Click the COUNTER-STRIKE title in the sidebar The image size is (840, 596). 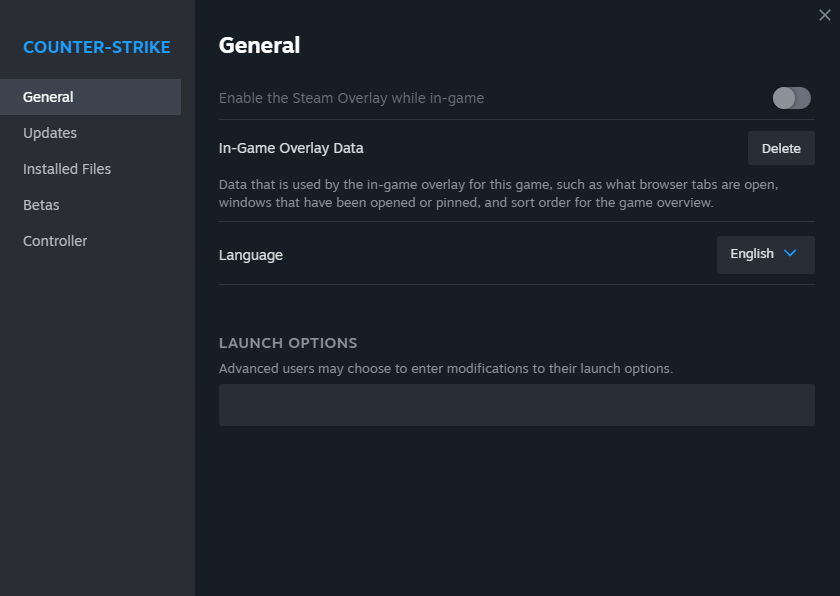click(x=97, y=47)
